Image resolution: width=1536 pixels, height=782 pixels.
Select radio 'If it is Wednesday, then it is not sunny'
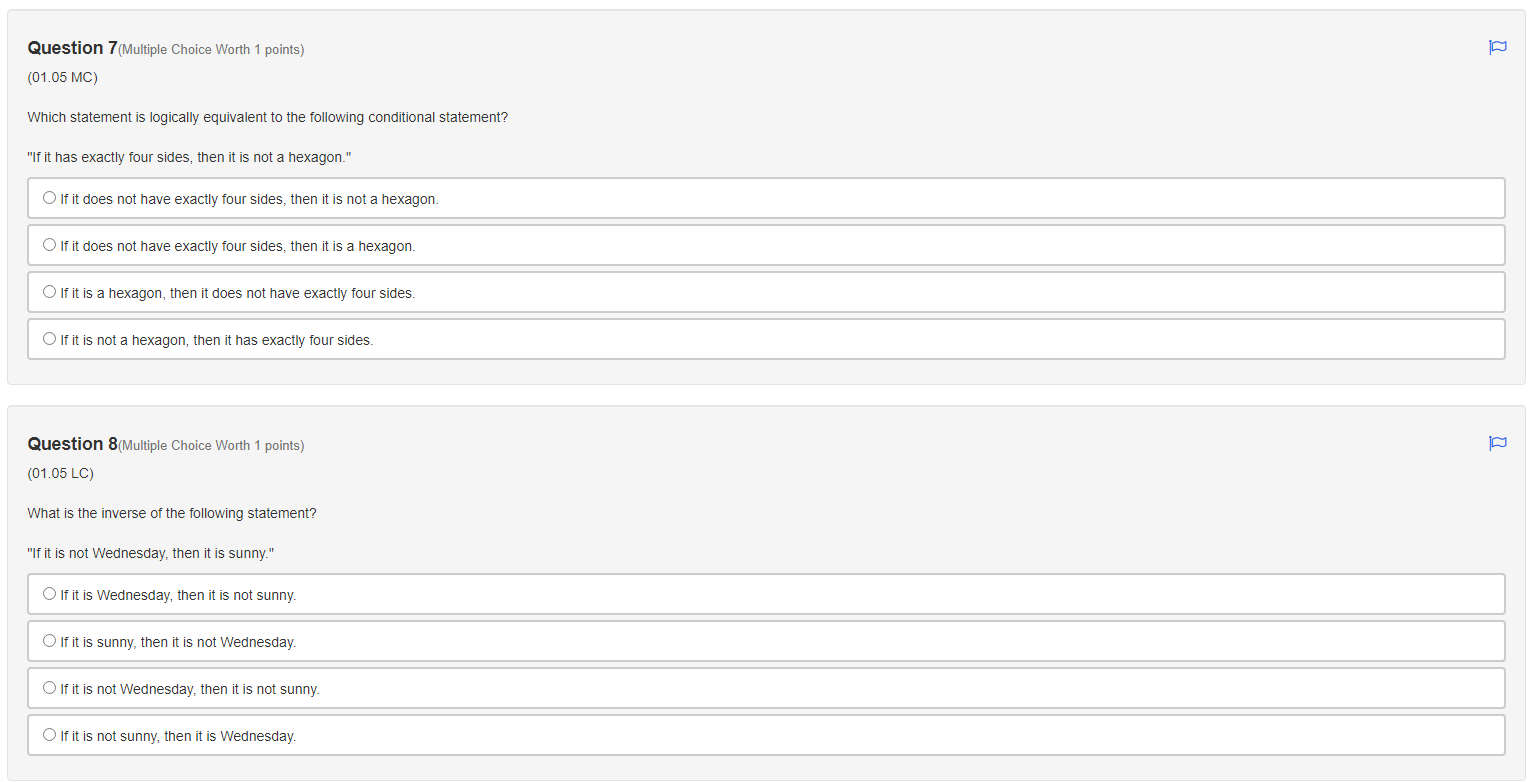[x=49, y=594]
